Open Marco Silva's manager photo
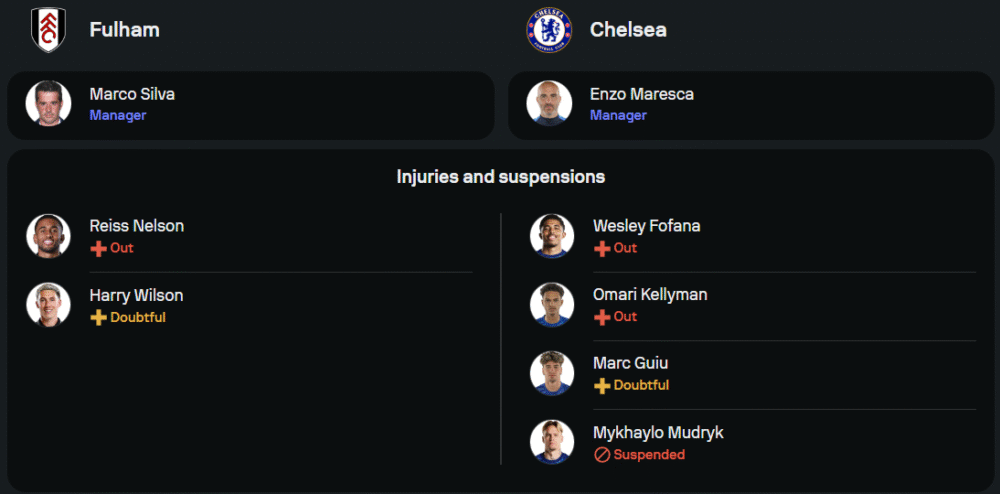This screenshot has width=1000, height=494. 48,104
